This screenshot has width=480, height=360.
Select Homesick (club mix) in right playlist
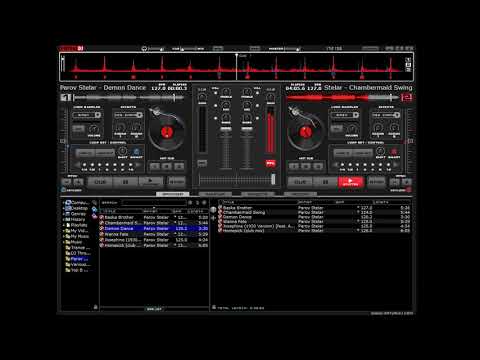(x=314, y=230)
